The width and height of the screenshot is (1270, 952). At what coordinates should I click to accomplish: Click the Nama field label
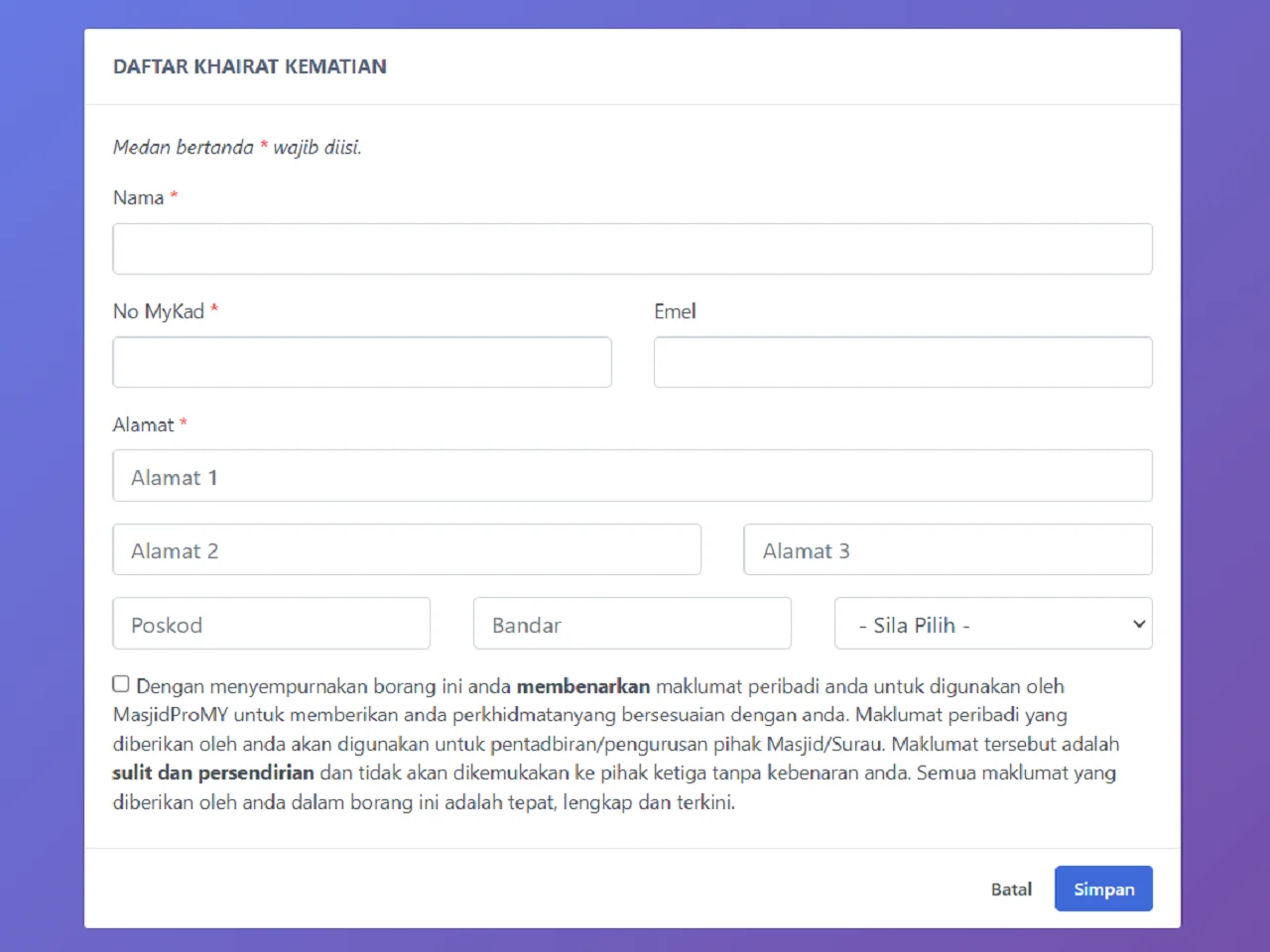point(138,197)
